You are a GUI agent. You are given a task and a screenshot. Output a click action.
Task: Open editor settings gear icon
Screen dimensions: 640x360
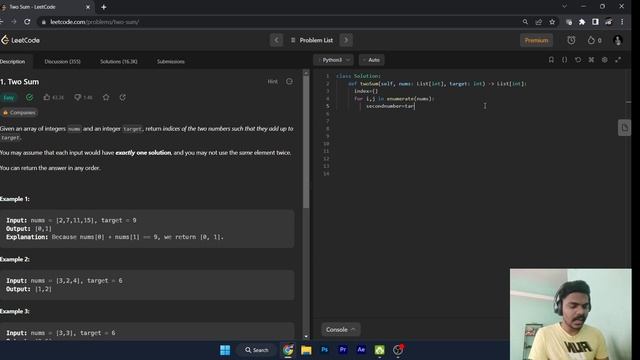pos(604,60)
